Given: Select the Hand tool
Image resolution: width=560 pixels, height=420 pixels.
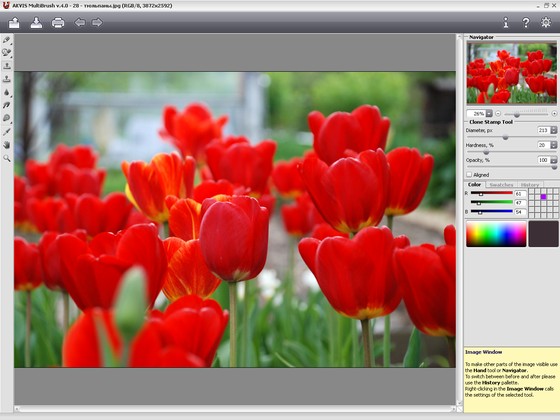Looking at the screenshot, I should pyautogui.click(x=7, y=145).
